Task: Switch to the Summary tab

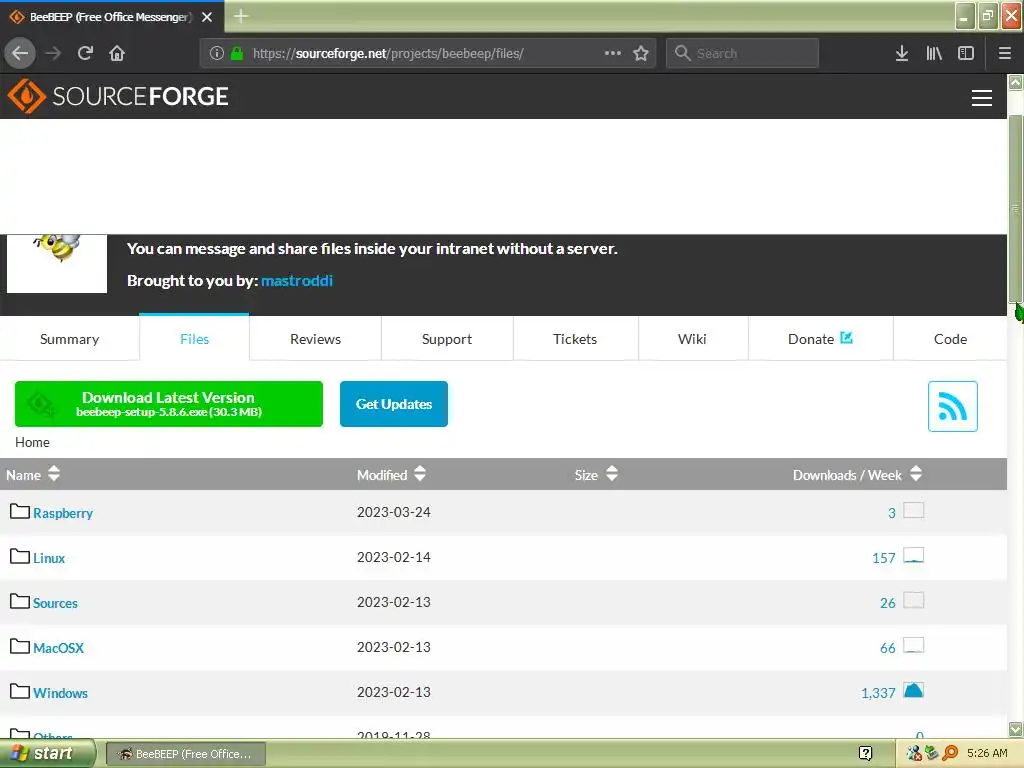Action: point(69,339)
